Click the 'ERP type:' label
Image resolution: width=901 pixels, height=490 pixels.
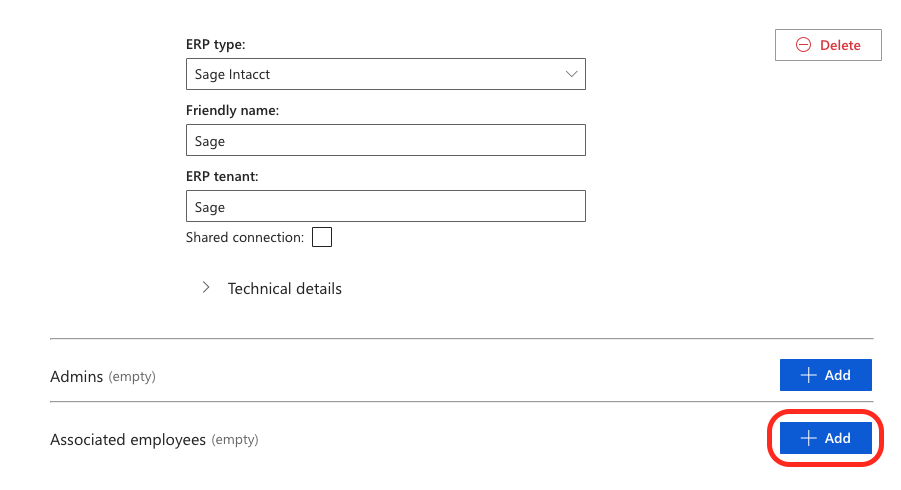click(x=215, y=45)
